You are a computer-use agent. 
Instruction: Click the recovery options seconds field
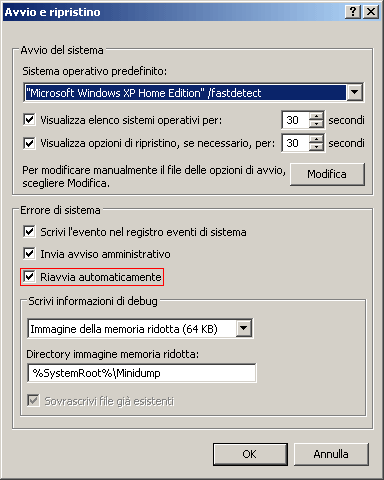point(296,143)
